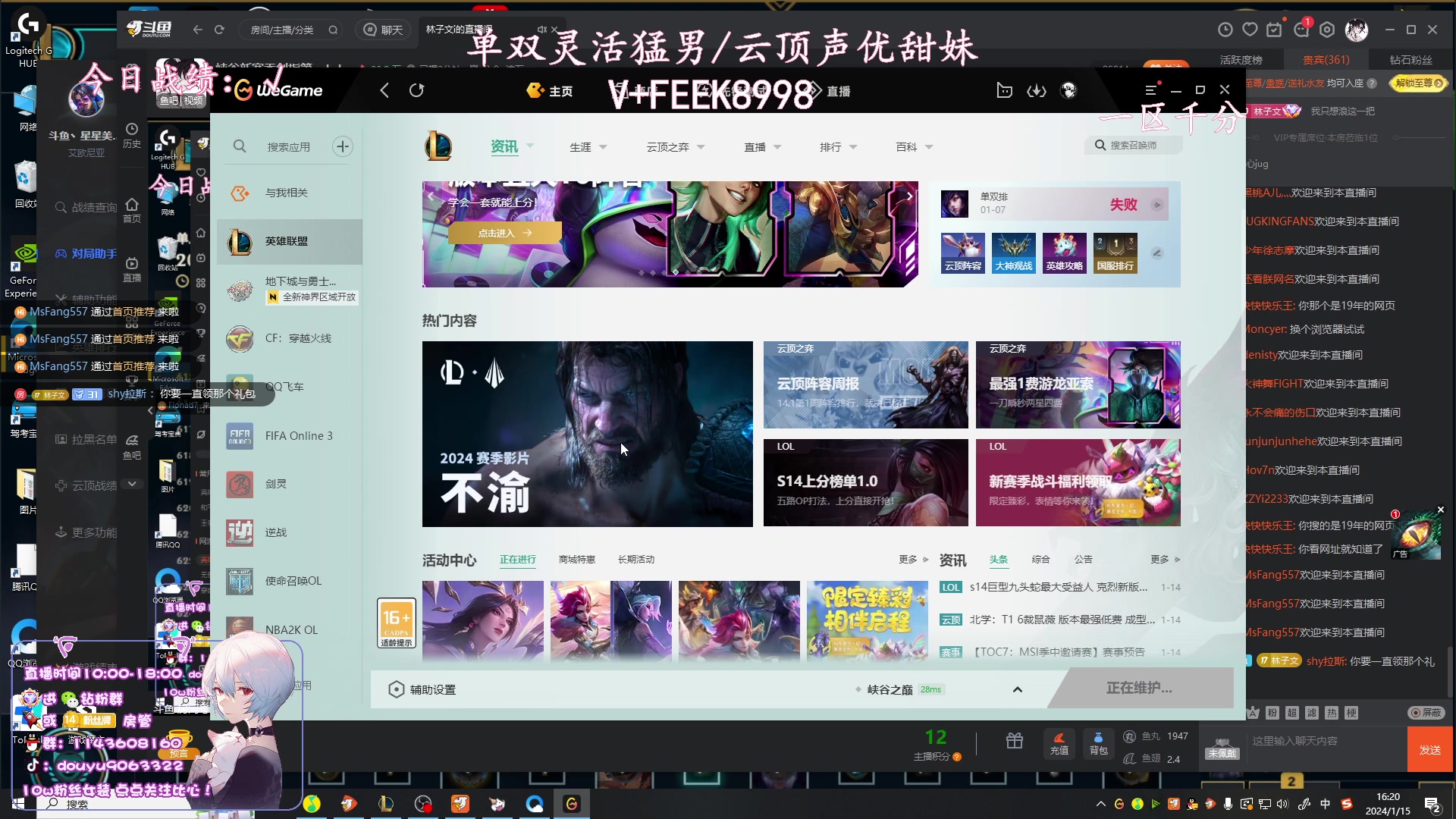
Task: Open the 单双排 失败 match record
Action: [1053, 204]
